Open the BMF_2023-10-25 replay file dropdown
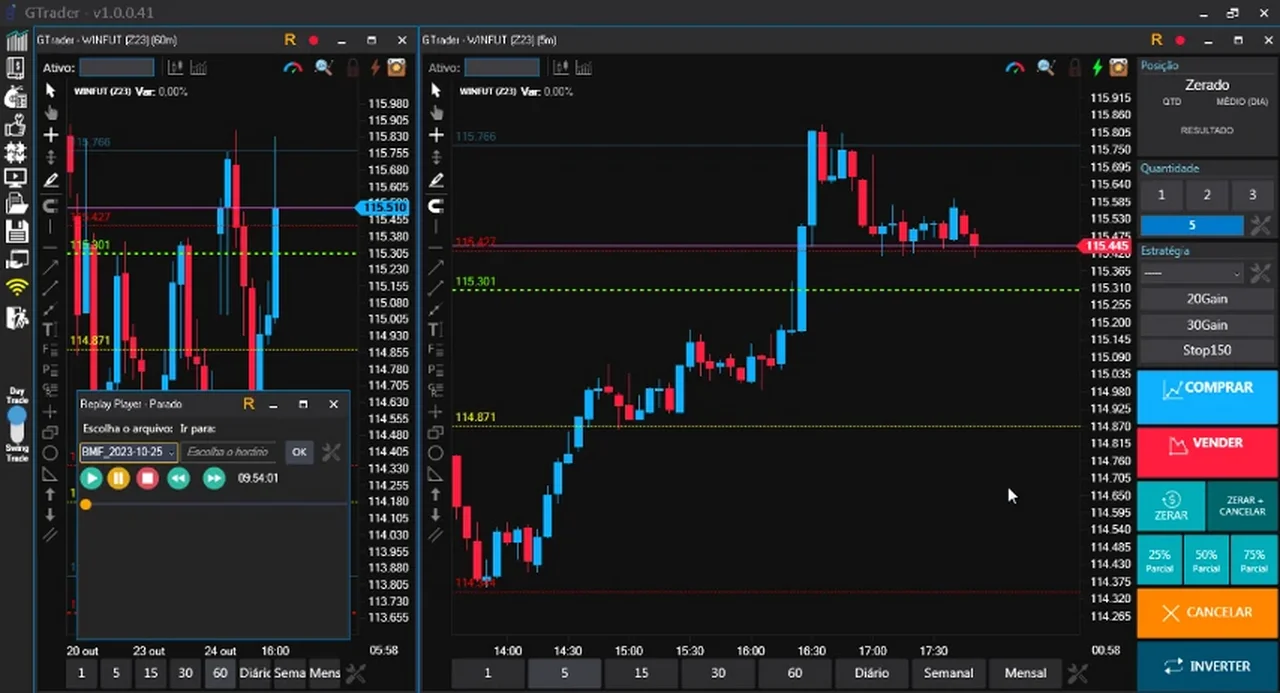This screenshot has width=1280, height=693. (129, 452)
